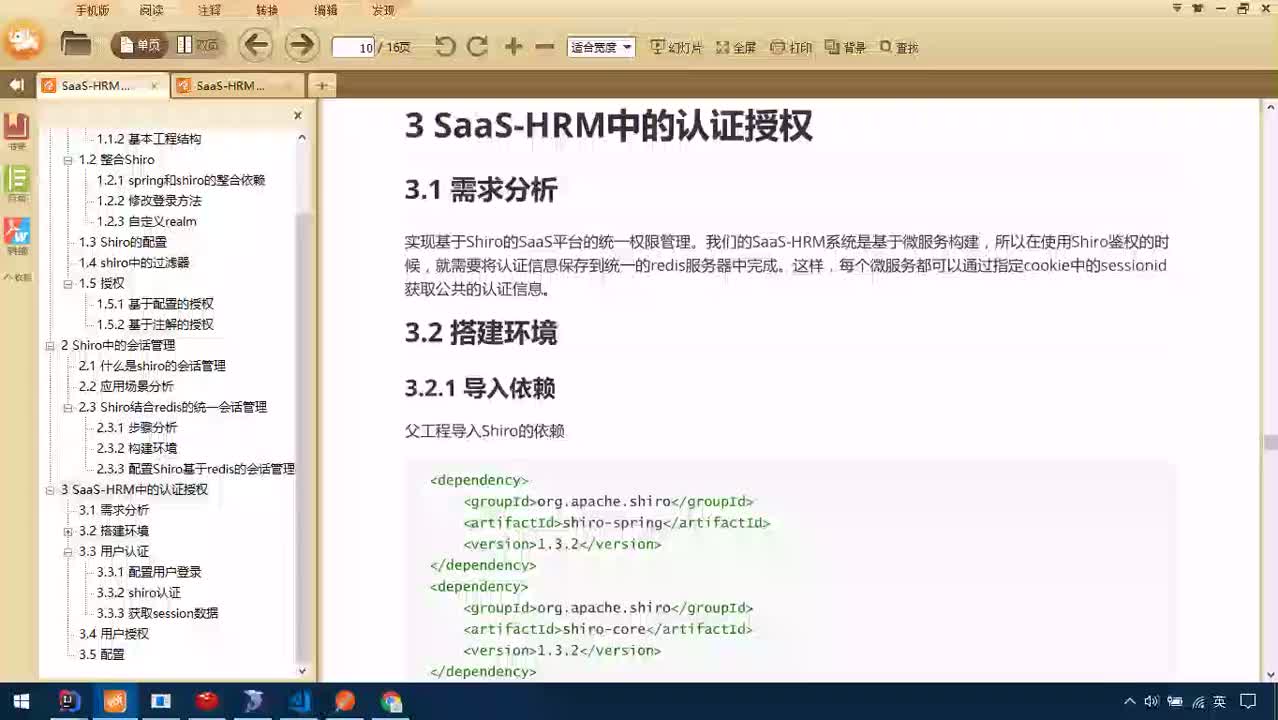Zoom out with the minus icon
Viewport: 1278px width, 720px height.
pos(545,46)
